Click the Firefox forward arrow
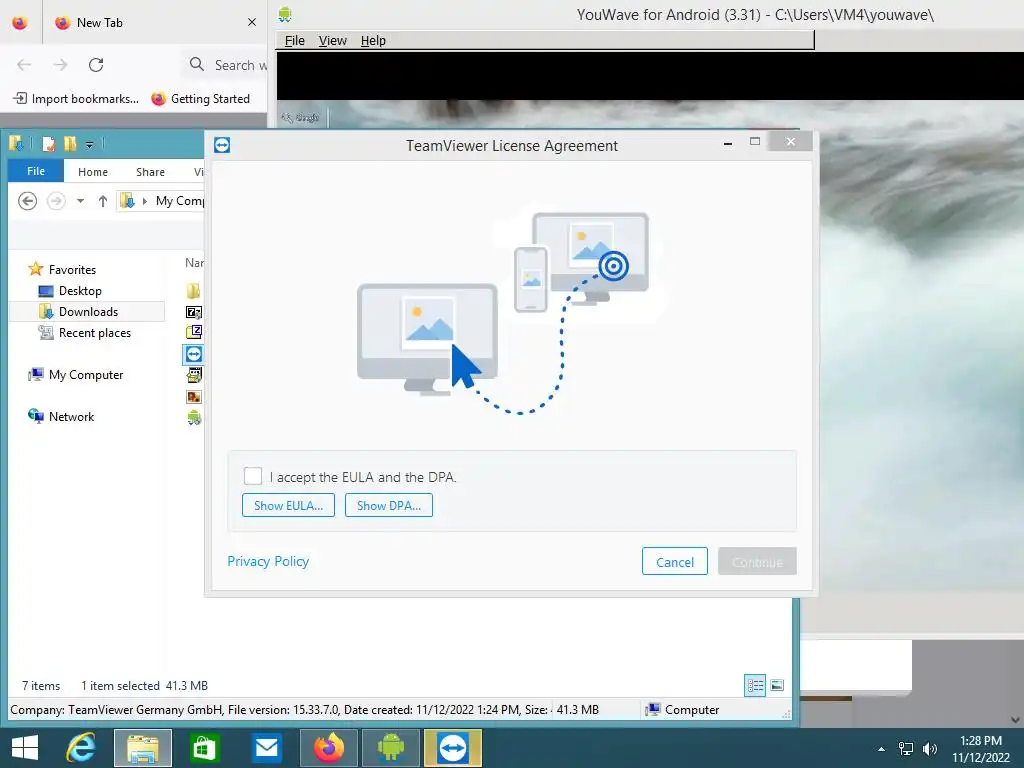Screen dimensions: 1024x768 pos(60,65)
